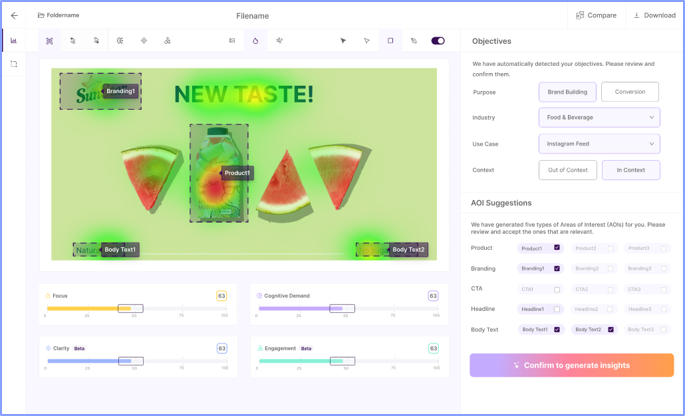Viewport: 685px width, 416px height.
Task: Click the first highlighted toolbar icon
Action: pyautogui.click(x=49, y=41)
